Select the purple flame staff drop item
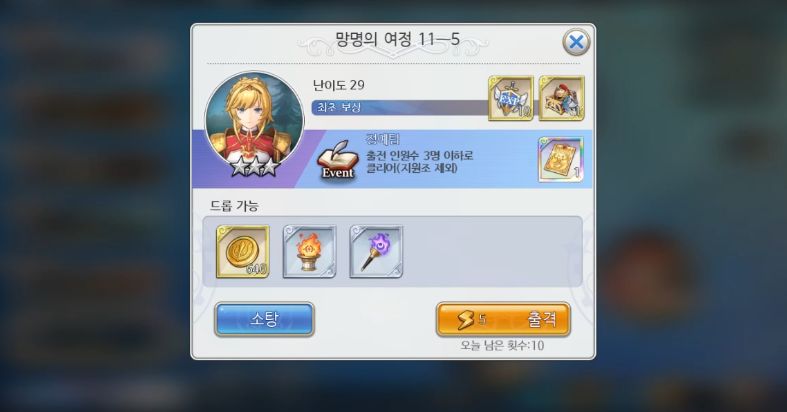This screenshot has width=787, height=412. click(376, 251)
